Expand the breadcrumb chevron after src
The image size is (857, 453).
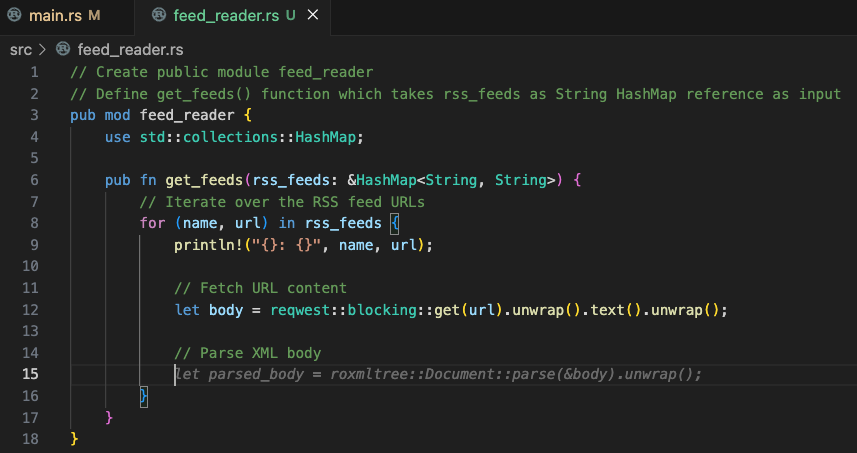[43, 50]
